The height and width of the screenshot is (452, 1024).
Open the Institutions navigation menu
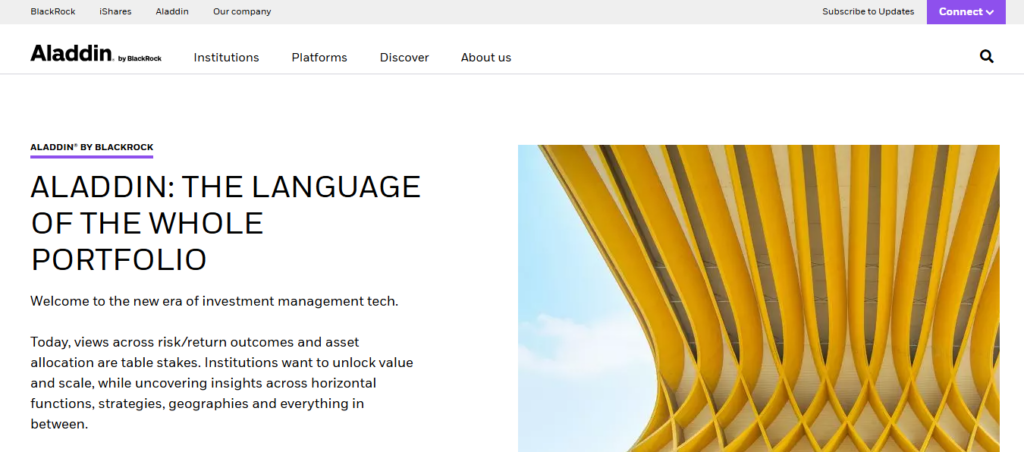[x=226, y=58]
